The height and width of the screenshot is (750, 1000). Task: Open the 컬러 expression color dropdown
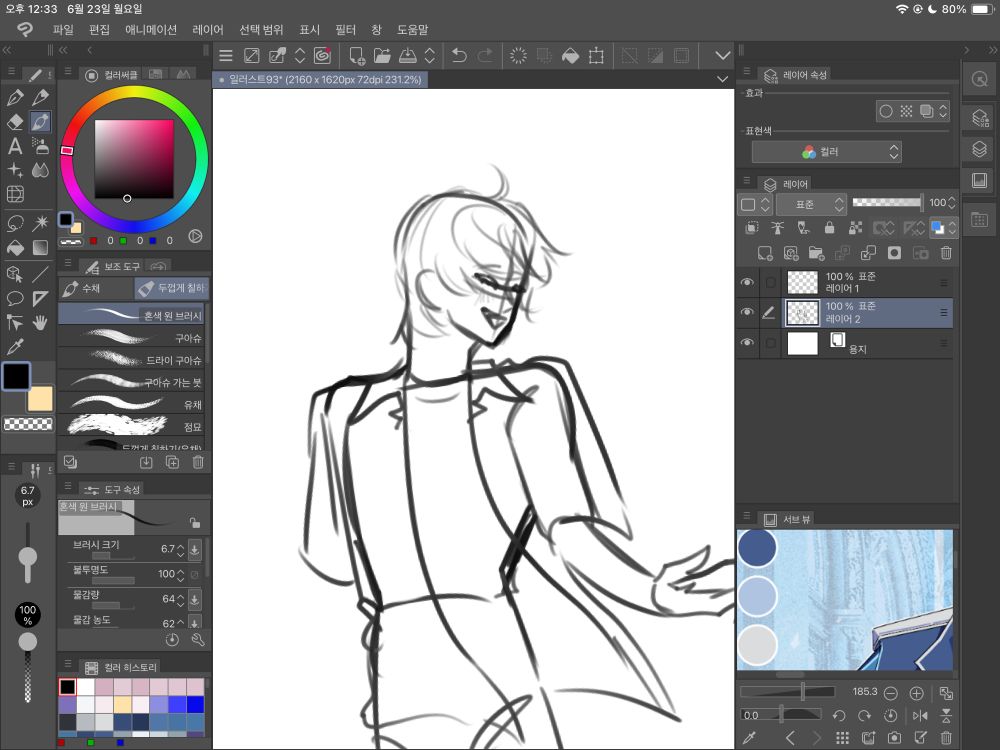pyautogui.click(x=827, y=152)
